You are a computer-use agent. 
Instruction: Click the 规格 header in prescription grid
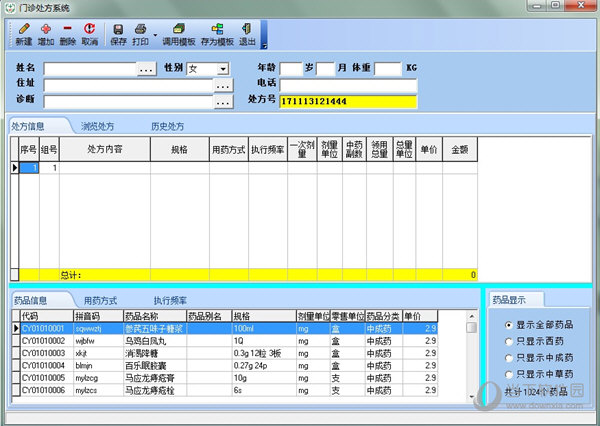(180, 149)
